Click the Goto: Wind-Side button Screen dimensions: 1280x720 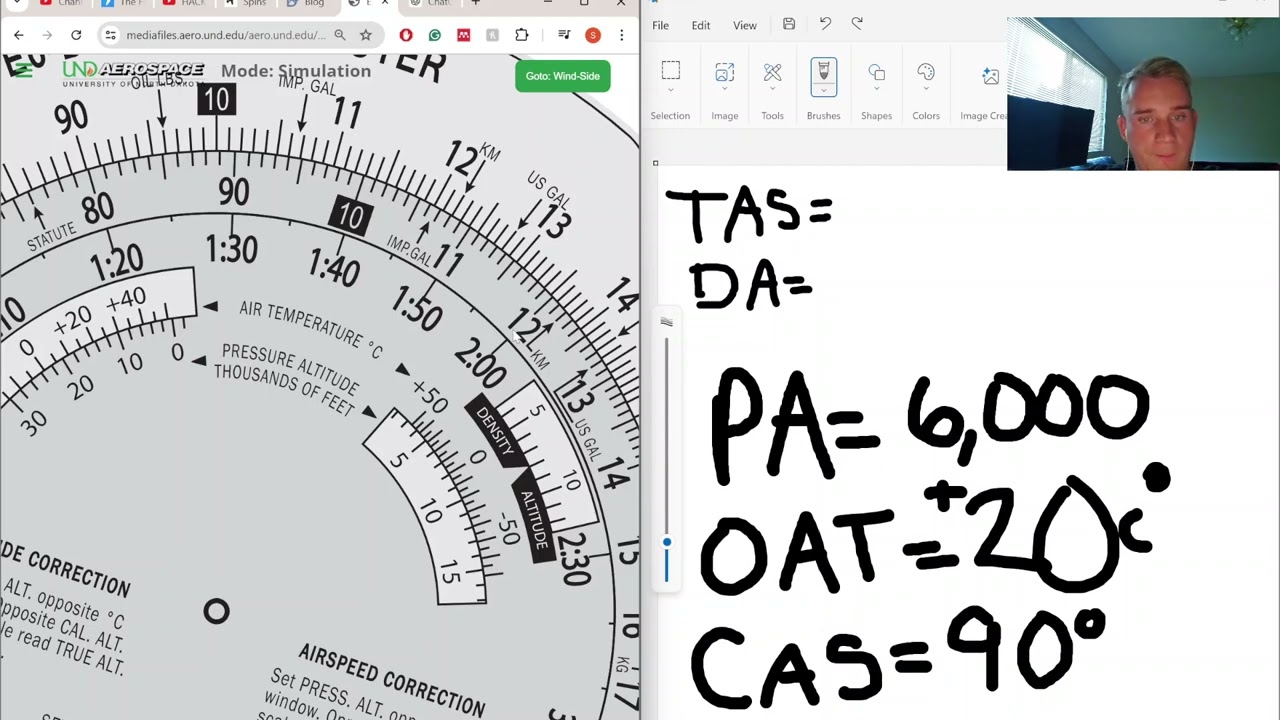[x=563, y=76]
